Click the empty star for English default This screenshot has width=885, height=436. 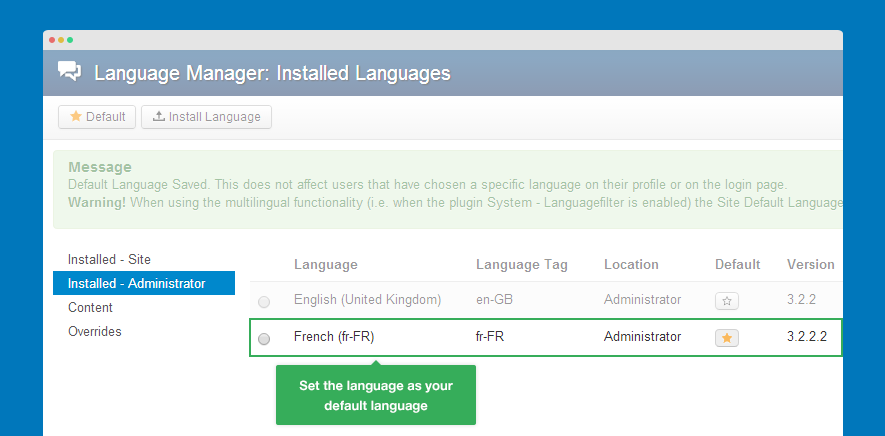pyautogui.click(x=727, y=300)
